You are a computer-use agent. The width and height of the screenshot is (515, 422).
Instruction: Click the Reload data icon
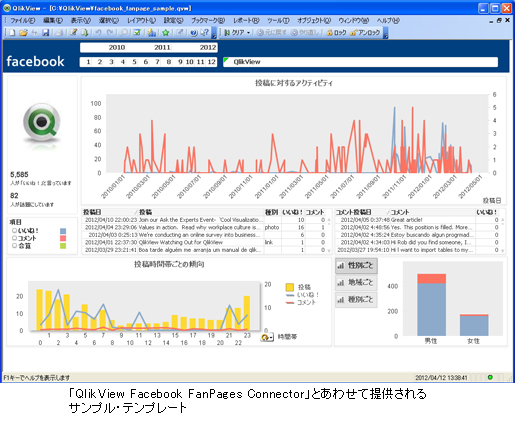coord(85,32)
